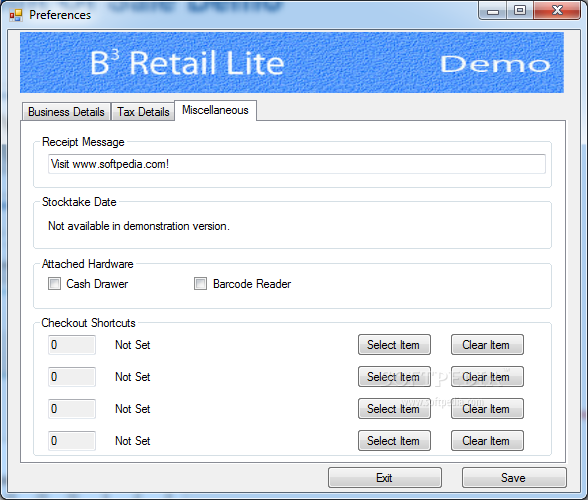Viewport: 588px width, 500px height.
Task: Clear Item for the first shortcut
Action: tap(487, 345)
